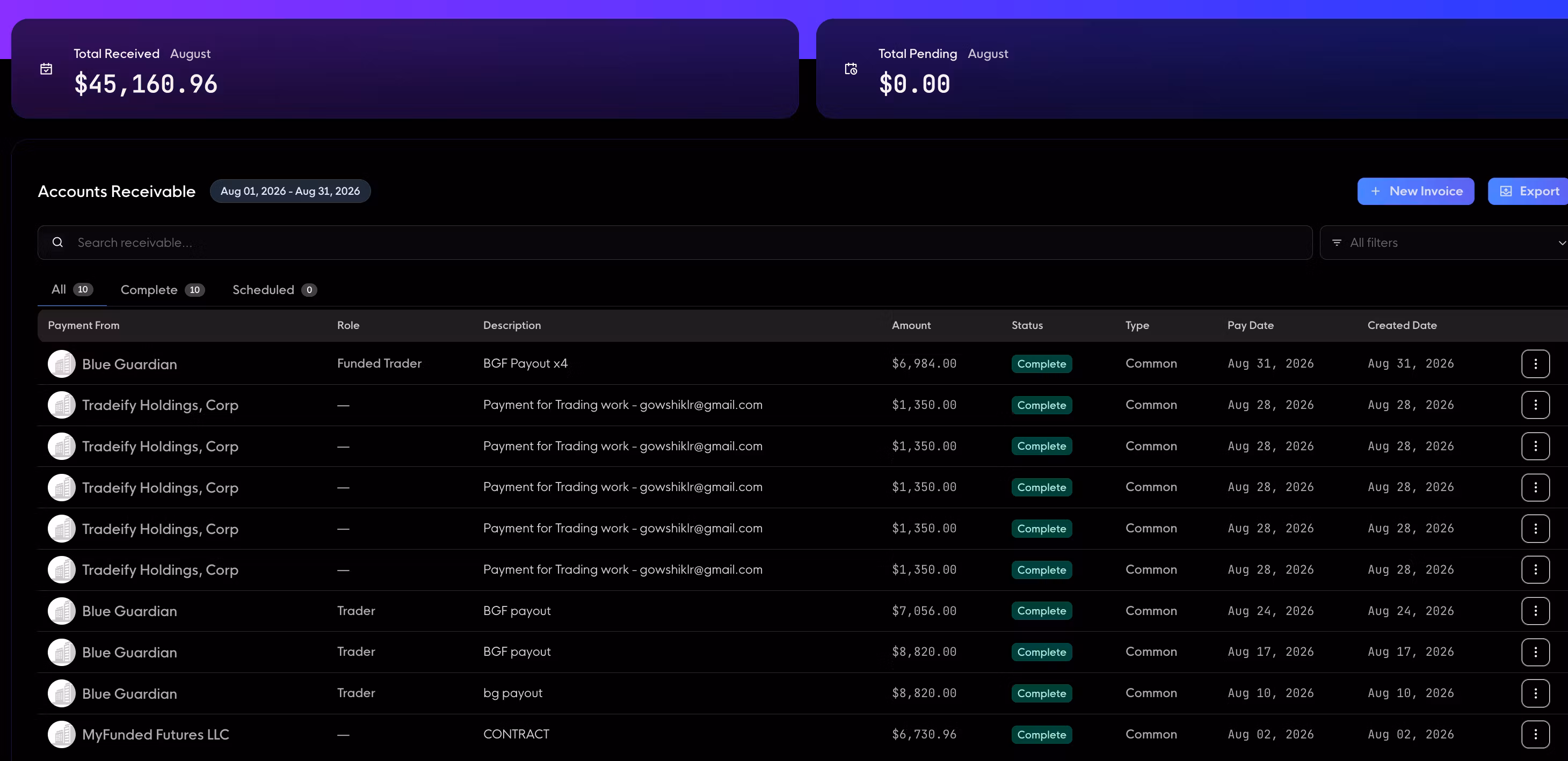
Task: Click the $6,730.96 amount cell
Action: tap(924, 734)
